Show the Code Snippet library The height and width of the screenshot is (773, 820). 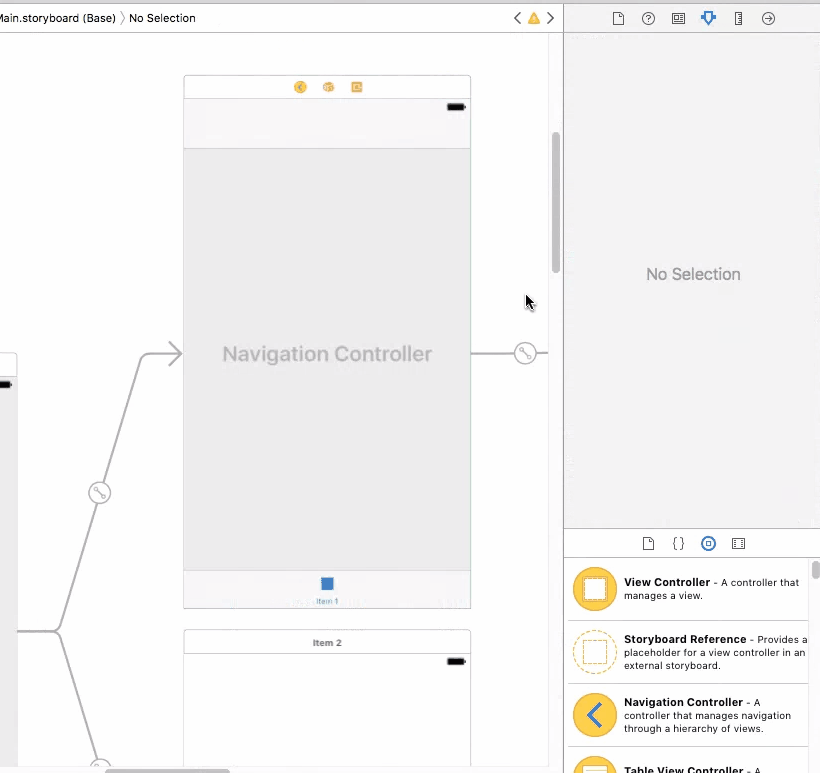(678, 544)
